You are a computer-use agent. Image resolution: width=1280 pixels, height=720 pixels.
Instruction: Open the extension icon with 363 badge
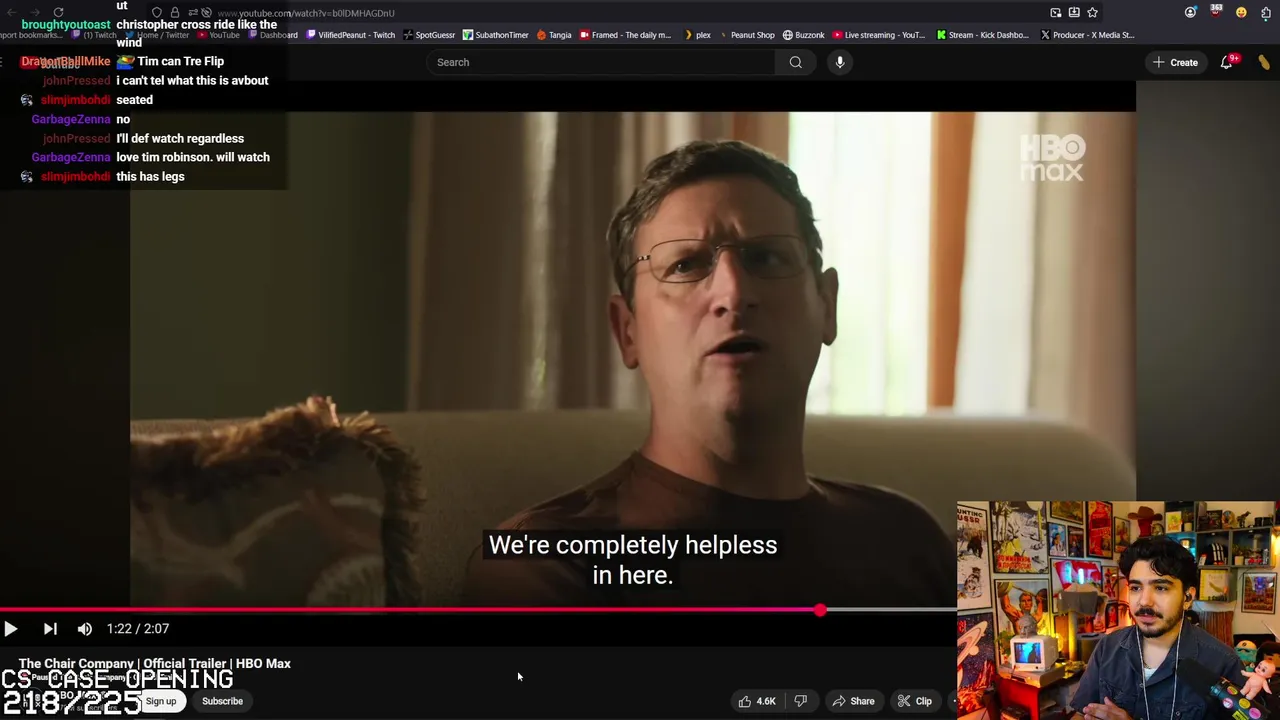point(1216,12)
